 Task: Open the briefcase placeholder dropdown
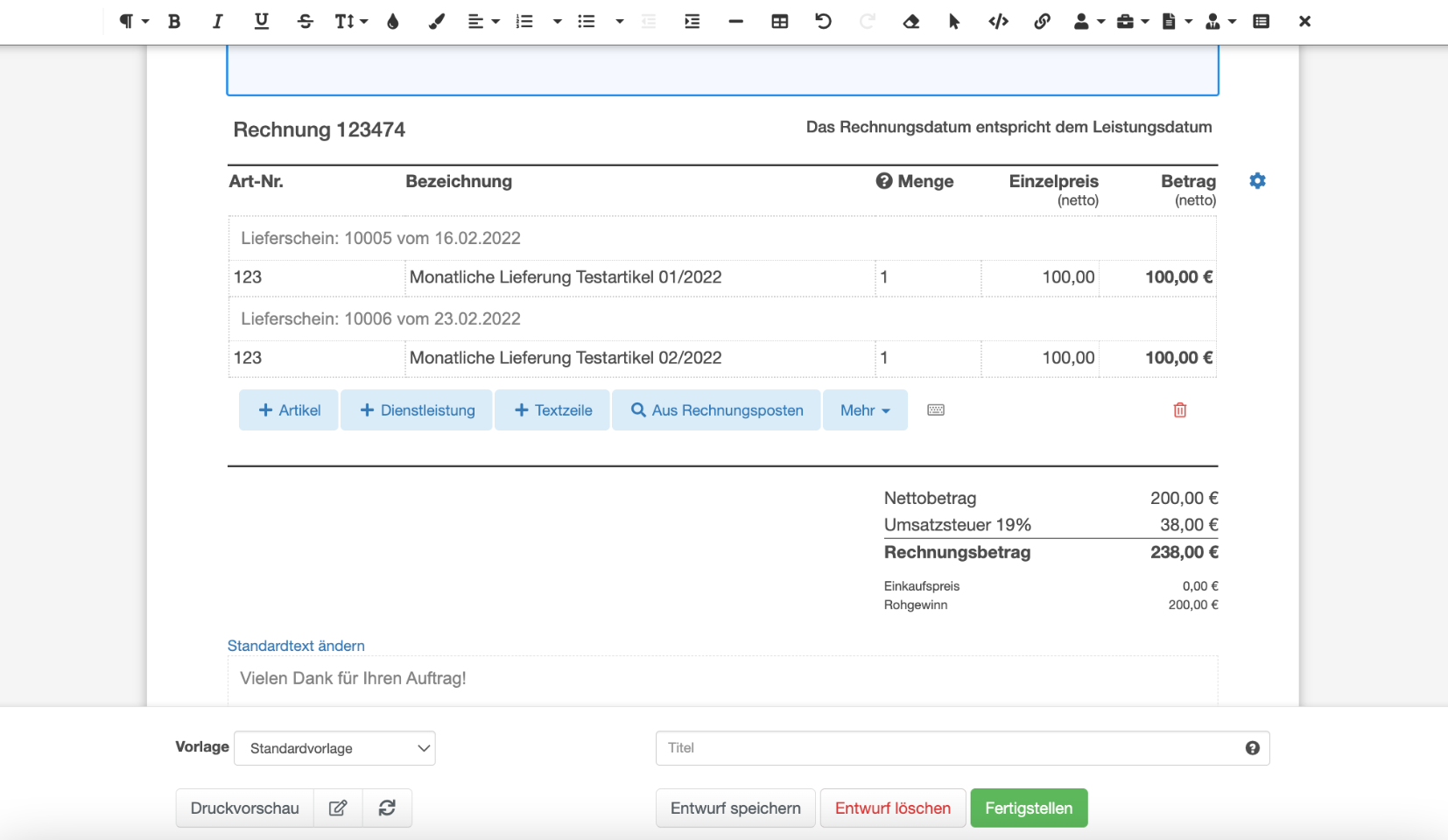1133,21
